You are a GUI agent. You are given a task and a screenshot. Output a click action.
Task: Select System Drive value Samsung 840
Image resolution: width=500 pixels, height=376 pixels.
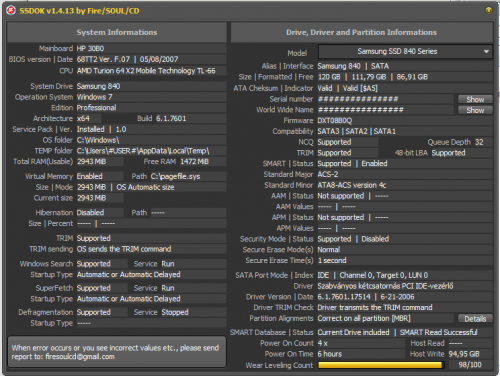98,86
